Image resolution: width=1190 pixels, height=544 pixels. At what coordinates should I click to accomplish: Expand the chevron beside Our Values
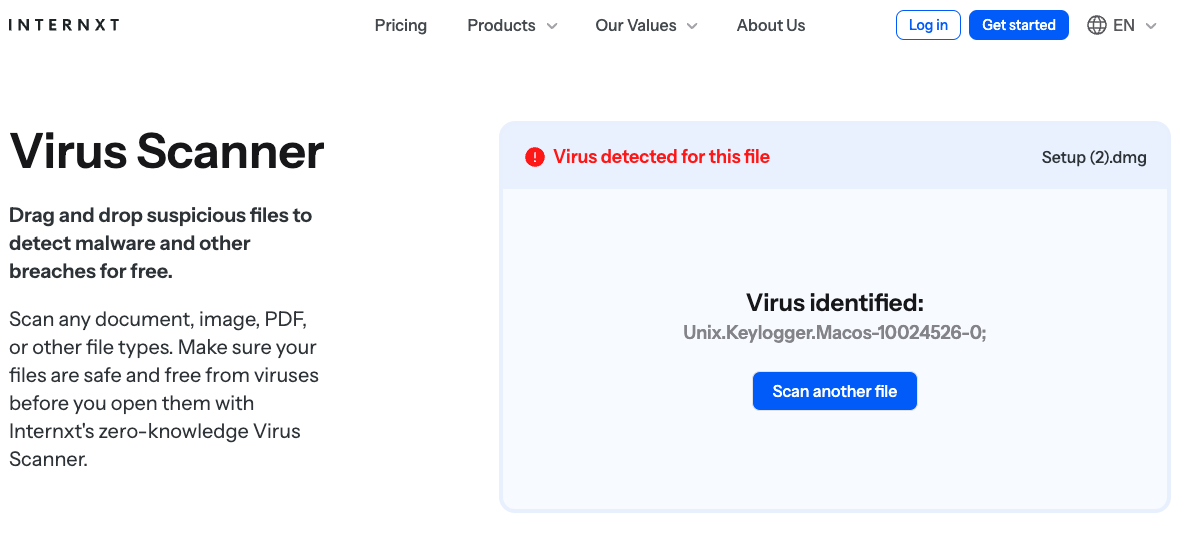pyautogui.click(x=692, y=26)
